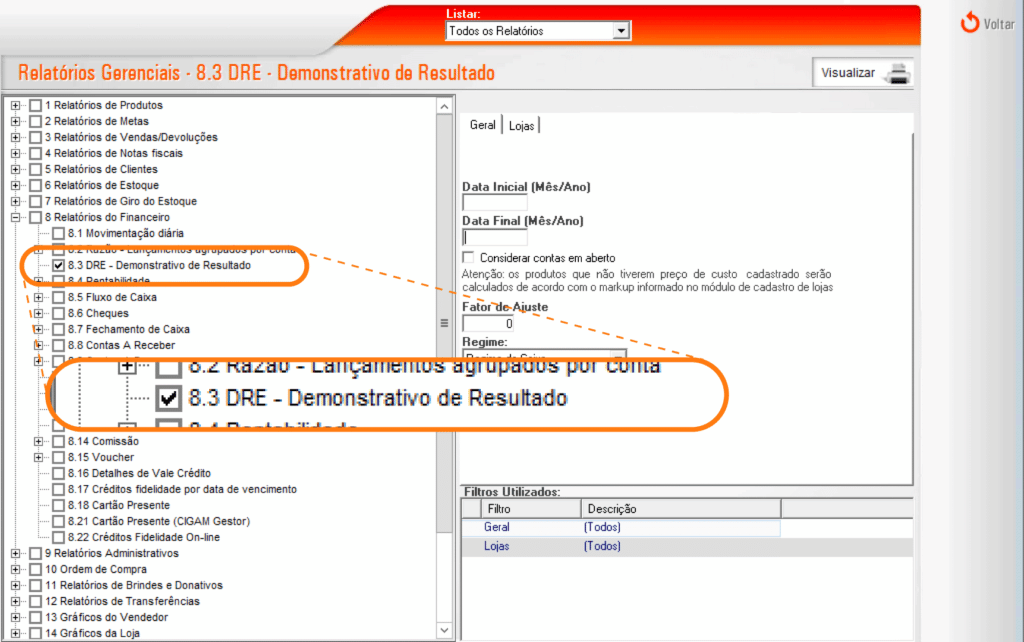Expand 7 Relatórios de Giro do Estoque node
1024x642 pixels.
coord(16,201)
